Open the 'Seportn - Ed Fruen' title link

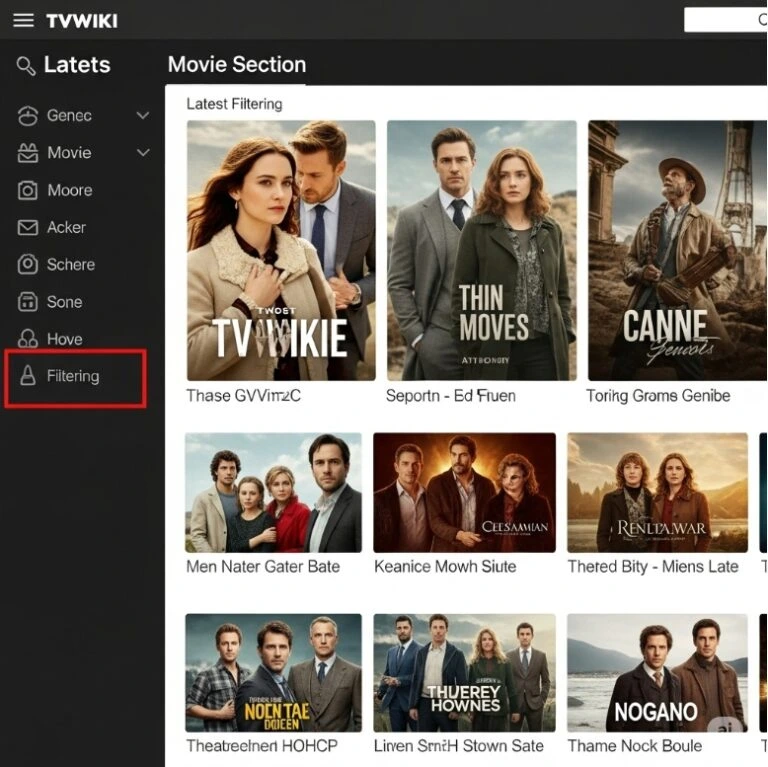[x=451, y=396]
